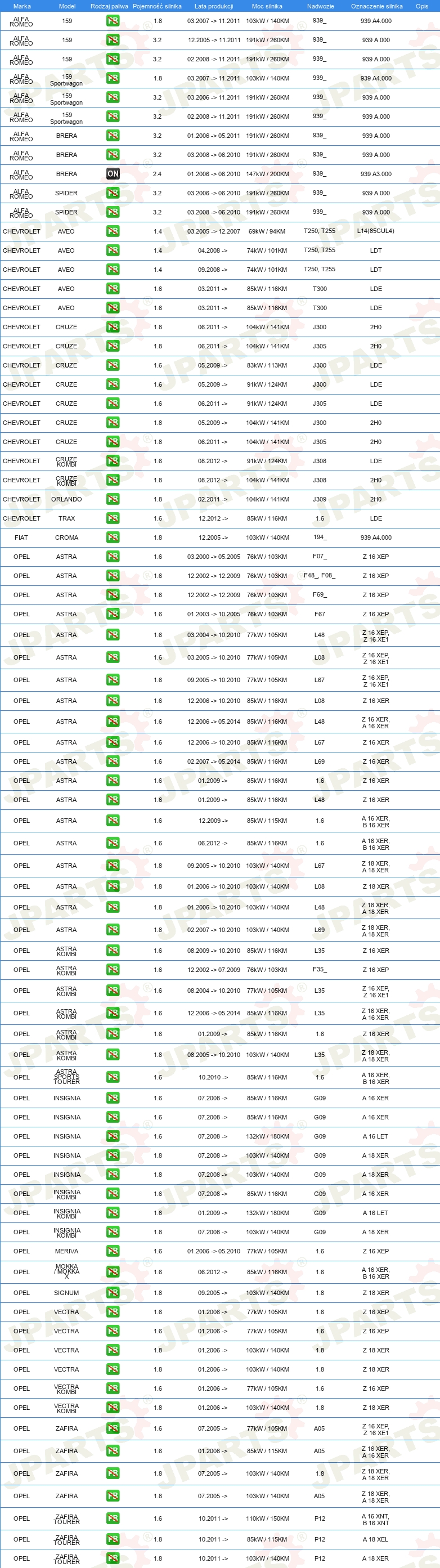This screenshot has width=440, height=1568.
Task: Select the 'TRAX' model cell
Action: 66,518
